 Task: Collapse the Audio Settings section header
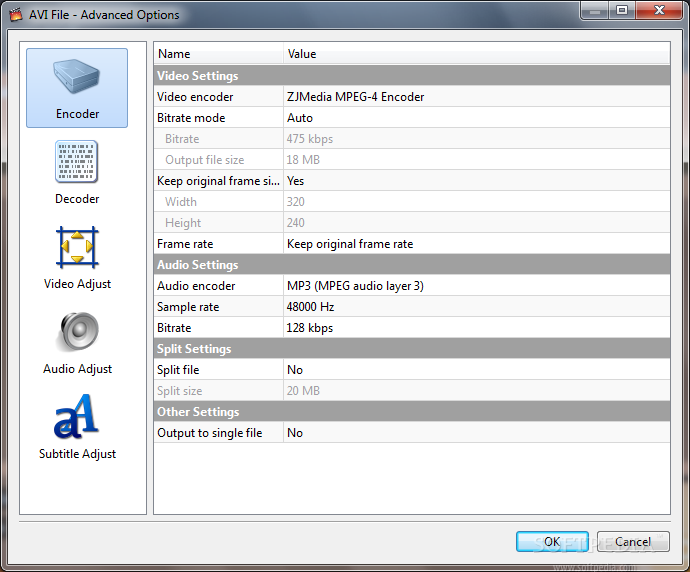tap(412, 265)
